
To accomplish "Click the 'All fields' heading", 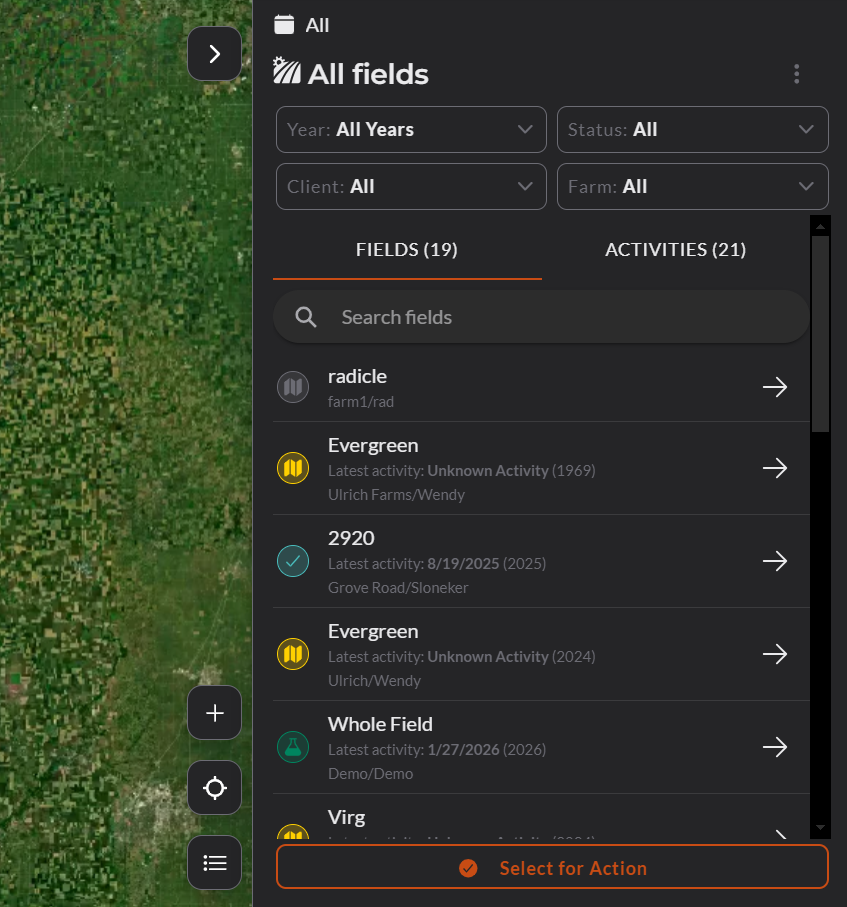I will pyautogui.click(x=368, y=74).
